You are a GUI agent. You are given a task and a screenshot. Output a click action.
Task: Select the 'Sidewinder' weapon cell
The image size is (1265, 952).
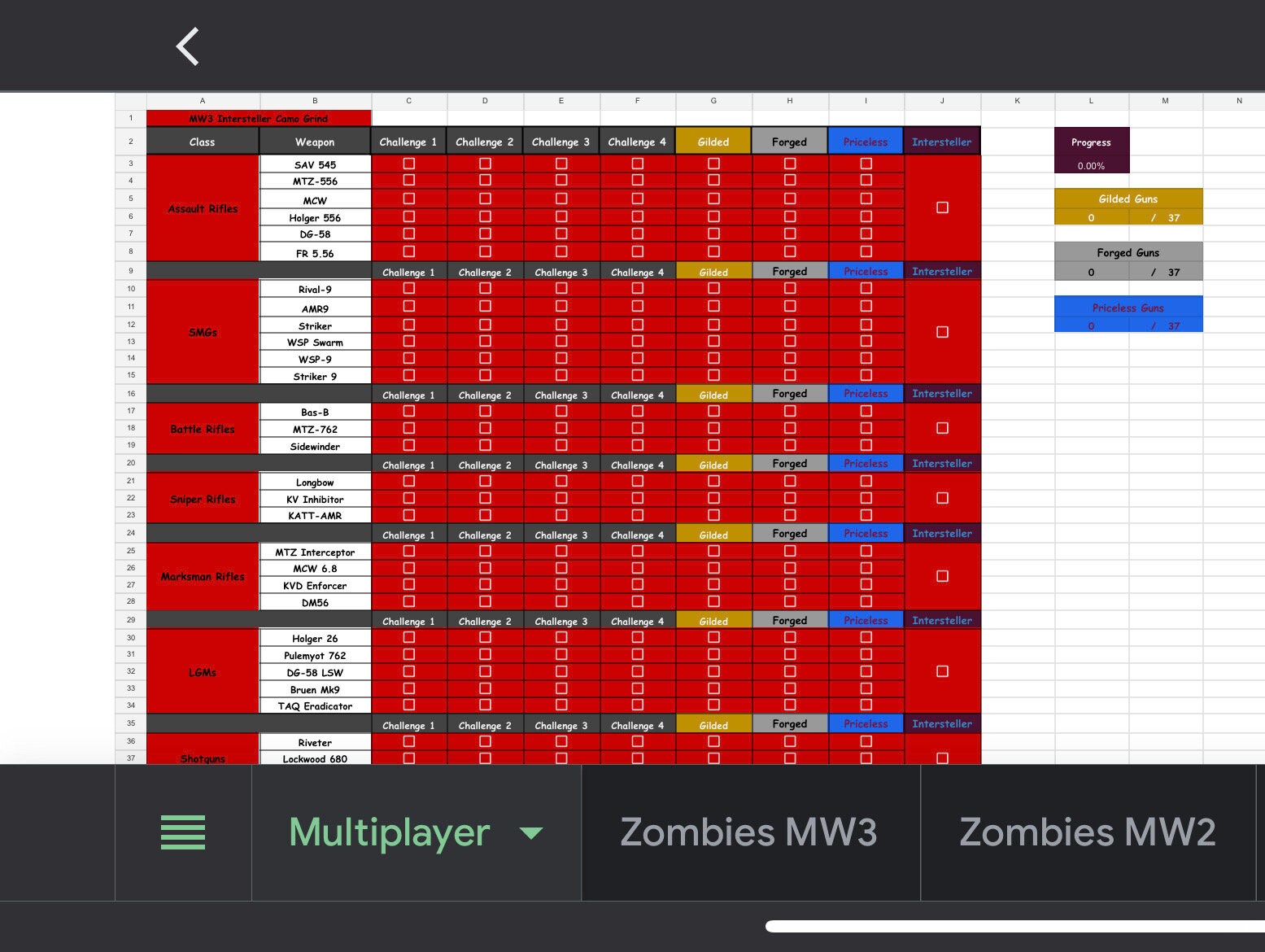click(x=315, y=446)
